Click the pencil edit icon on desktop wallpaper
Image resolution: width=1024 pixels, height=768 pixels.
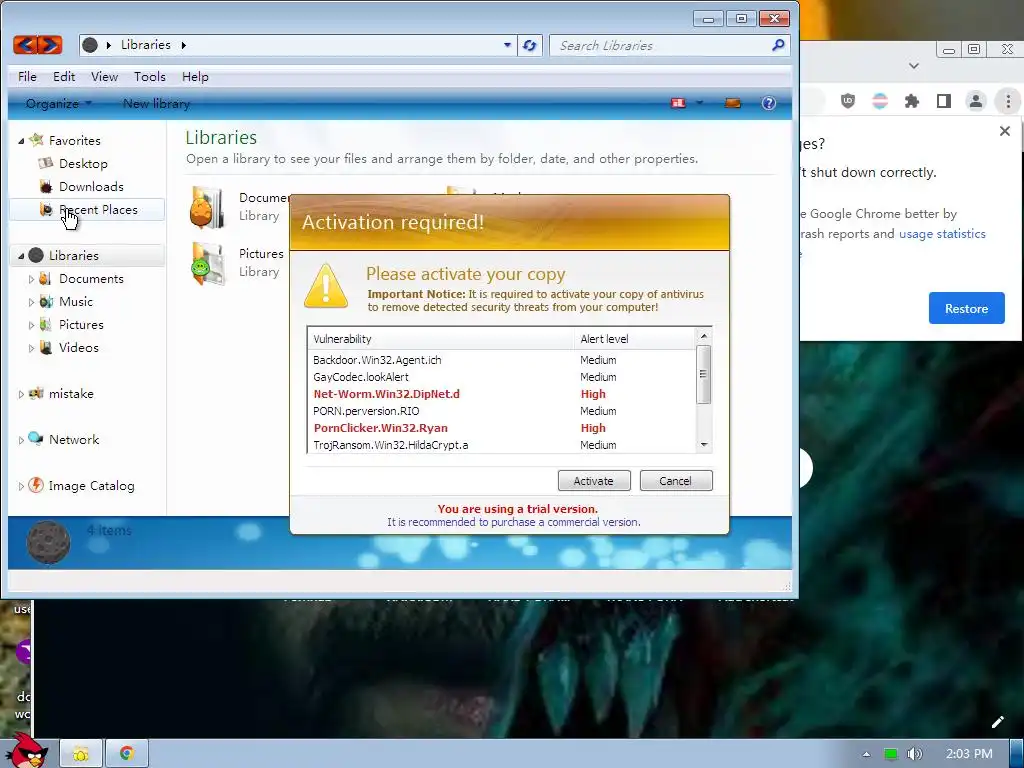coord(997,722)
